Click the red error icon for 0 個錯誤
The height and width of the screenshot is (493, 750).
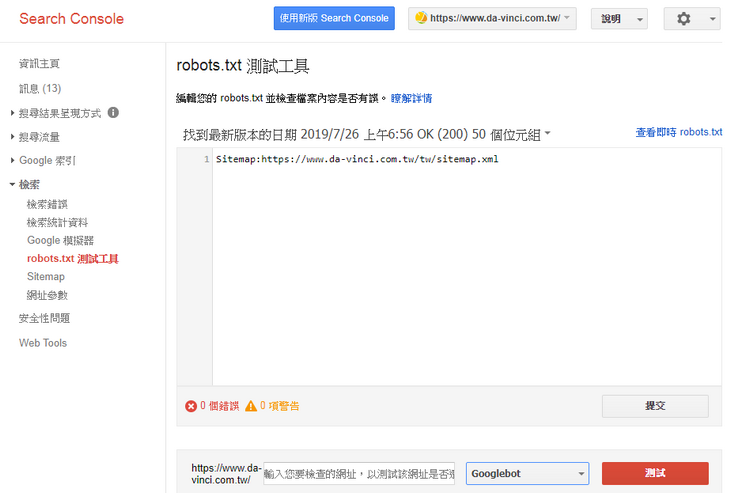(x=191, y=406)
